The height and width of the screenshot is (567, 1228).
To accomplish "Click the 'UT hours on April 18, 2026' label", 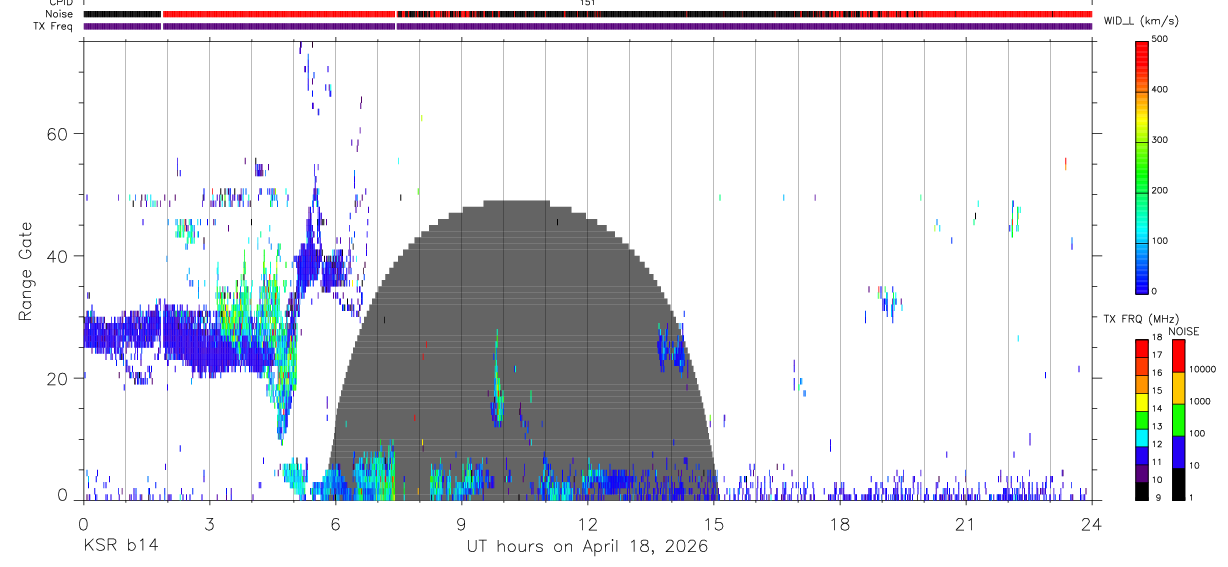I will 587,547.
